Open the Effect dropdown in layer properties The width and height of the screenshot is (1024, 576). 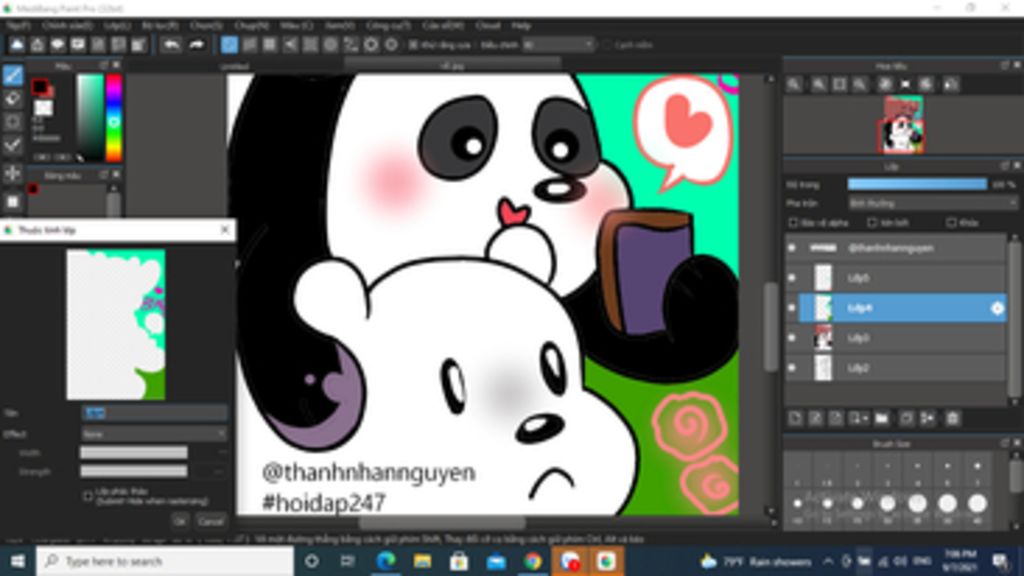(x=153, y=434)
